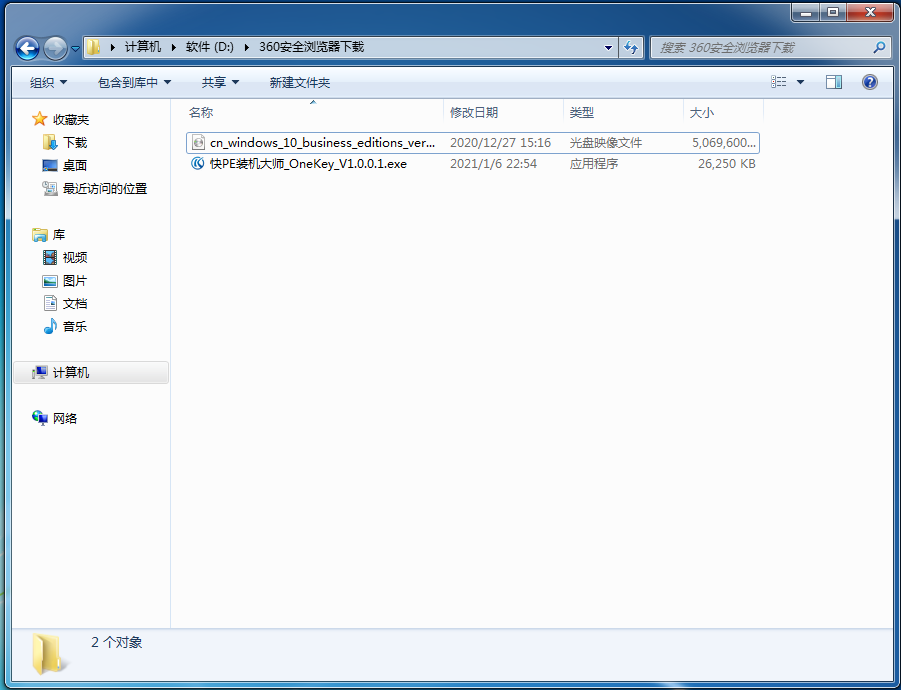Open the 文档 library

tap(75, 303)
